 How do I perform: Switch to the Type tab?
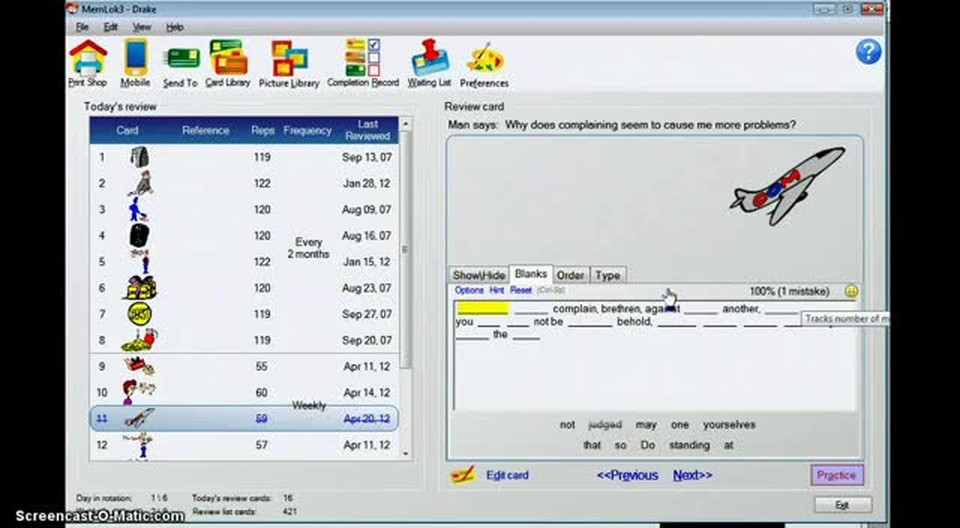(608, 275)
